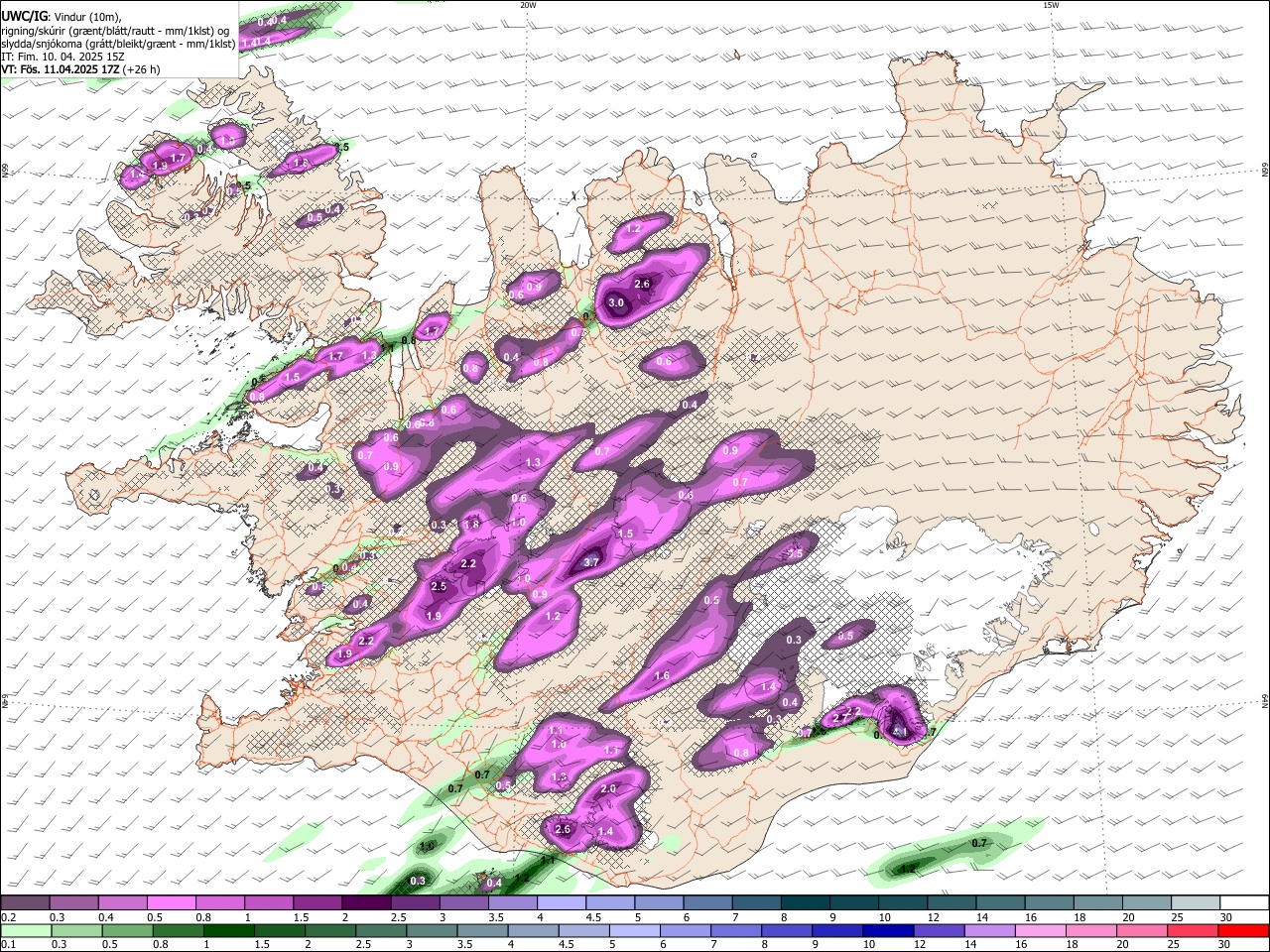Click the '3.7' snowfall maximum value
This screenshot has height=952, width=1270.
(x=591, y=562)
